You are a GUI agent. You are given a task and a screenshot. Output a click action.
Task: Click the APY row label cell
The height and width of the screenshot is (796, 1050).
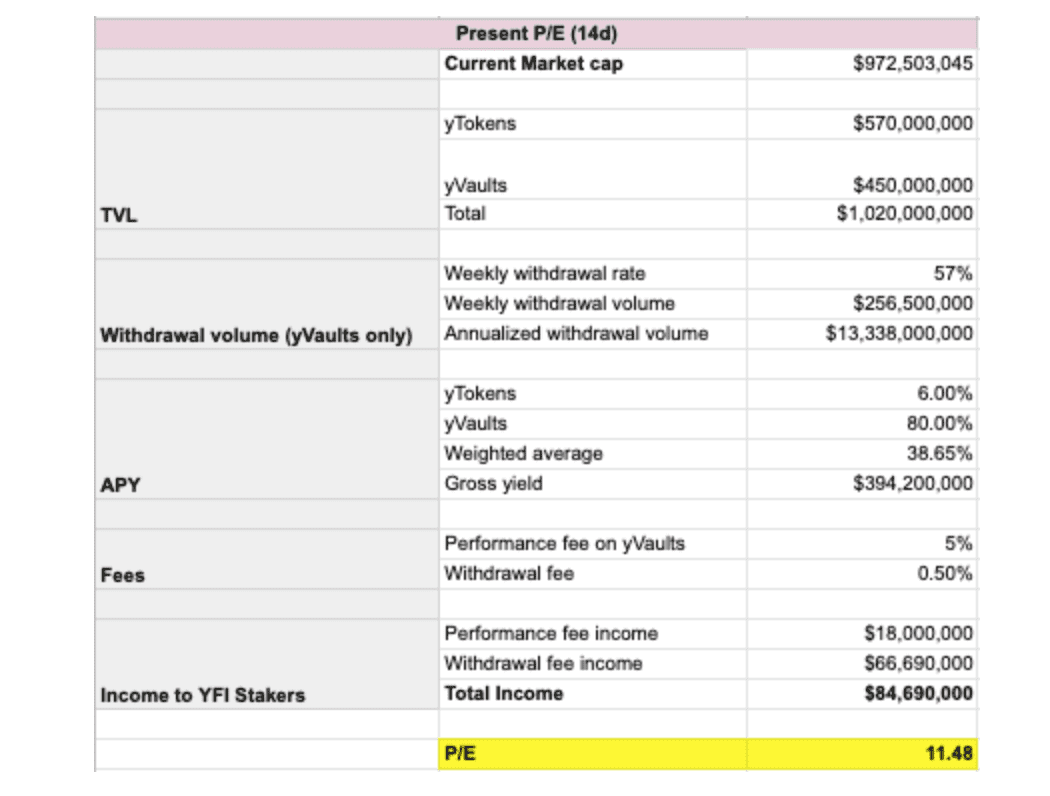pyautogui.click(x=267, y=439)
